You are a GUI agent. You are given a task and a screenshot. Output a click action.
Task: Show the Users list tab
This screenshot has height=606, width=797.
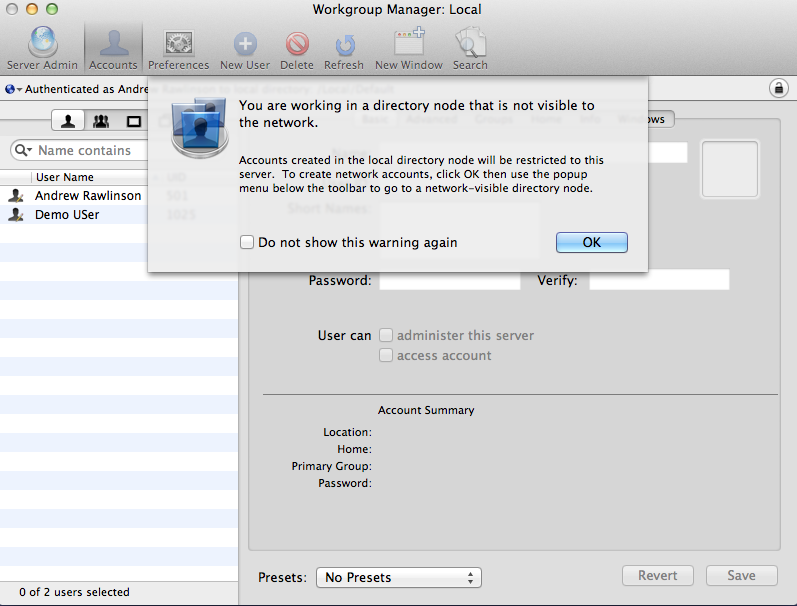point(68,121)
